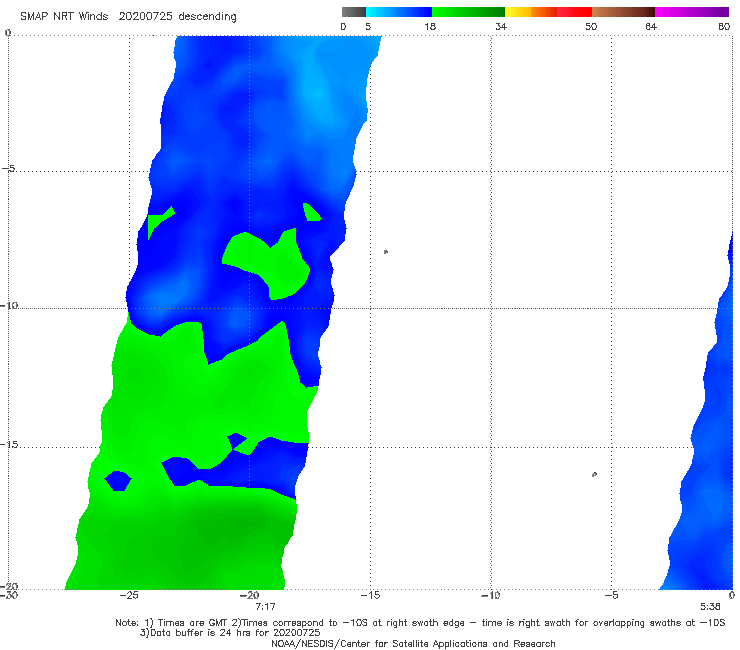Click the latitude axis label '-15'
Image resolution: width=740 pixels, height=650 pixels.
pyautogui.click(x=8, y=445)
